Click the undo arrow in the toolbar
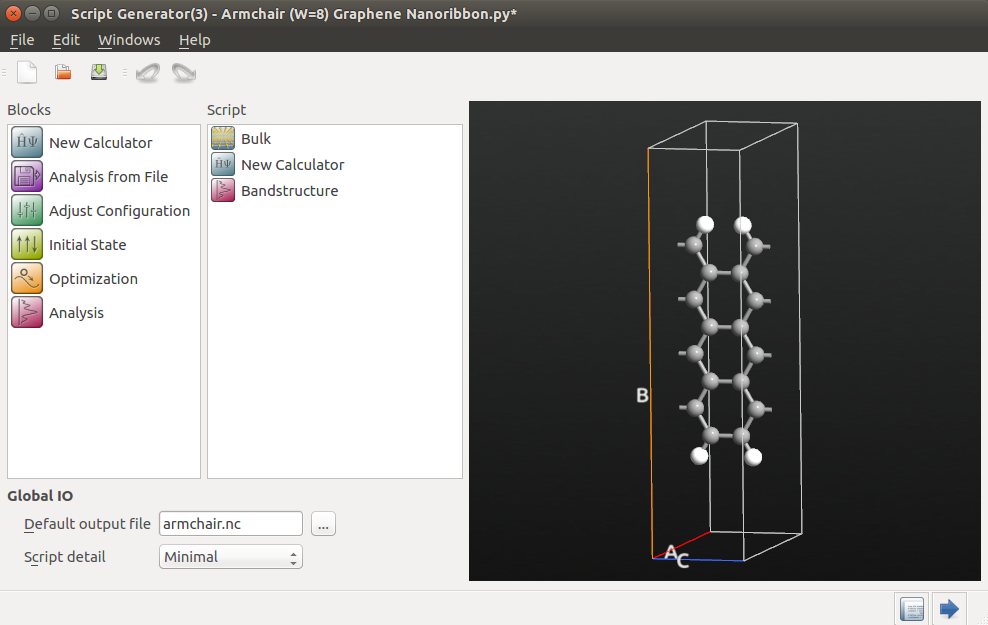Image resolution: width=988 pixels, height=625 pixels. tap(148, 72)
